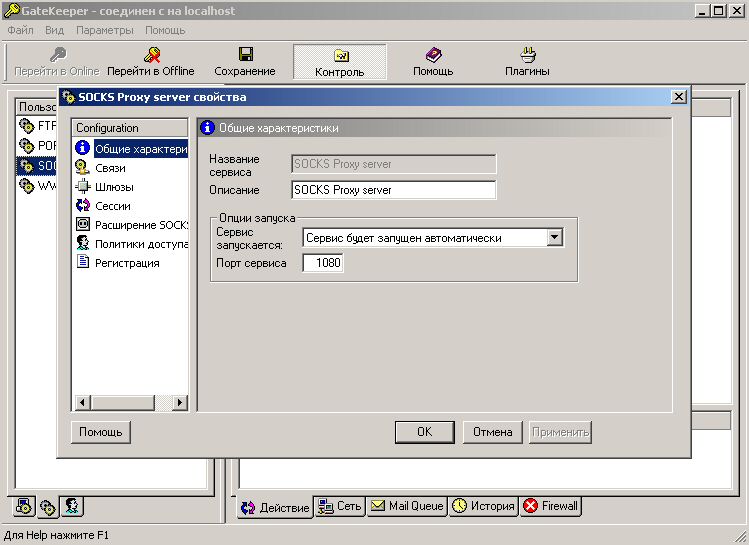Click OK in the properties dialog
749x545 pixels.
pyautogui.click(x=425, y=432)
